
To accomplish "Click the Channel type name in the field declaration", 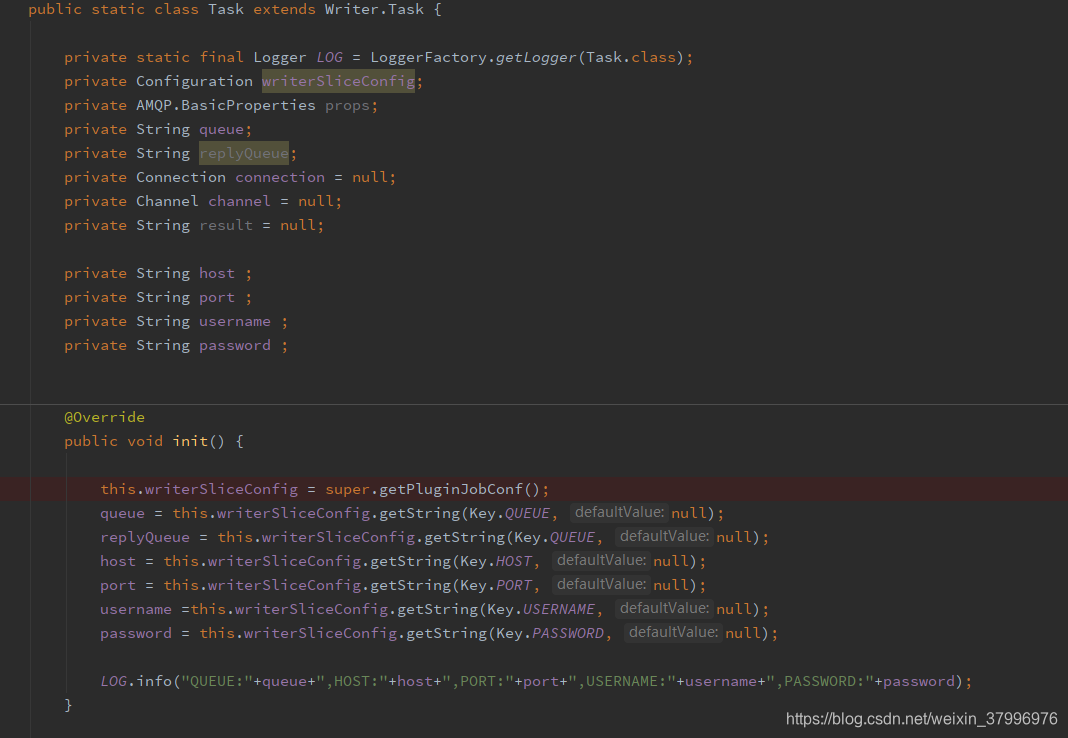I will (x=167, y=201).
